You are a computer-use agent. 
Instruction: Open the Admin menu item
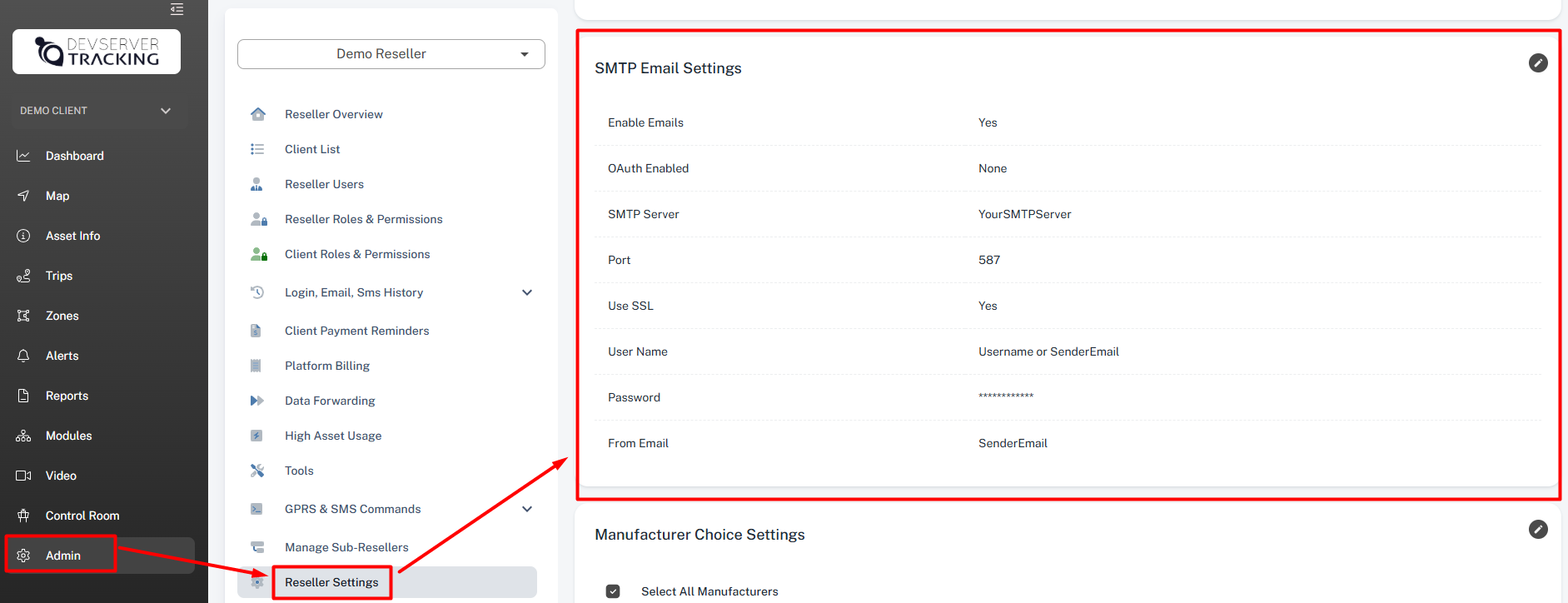[63, 556]
